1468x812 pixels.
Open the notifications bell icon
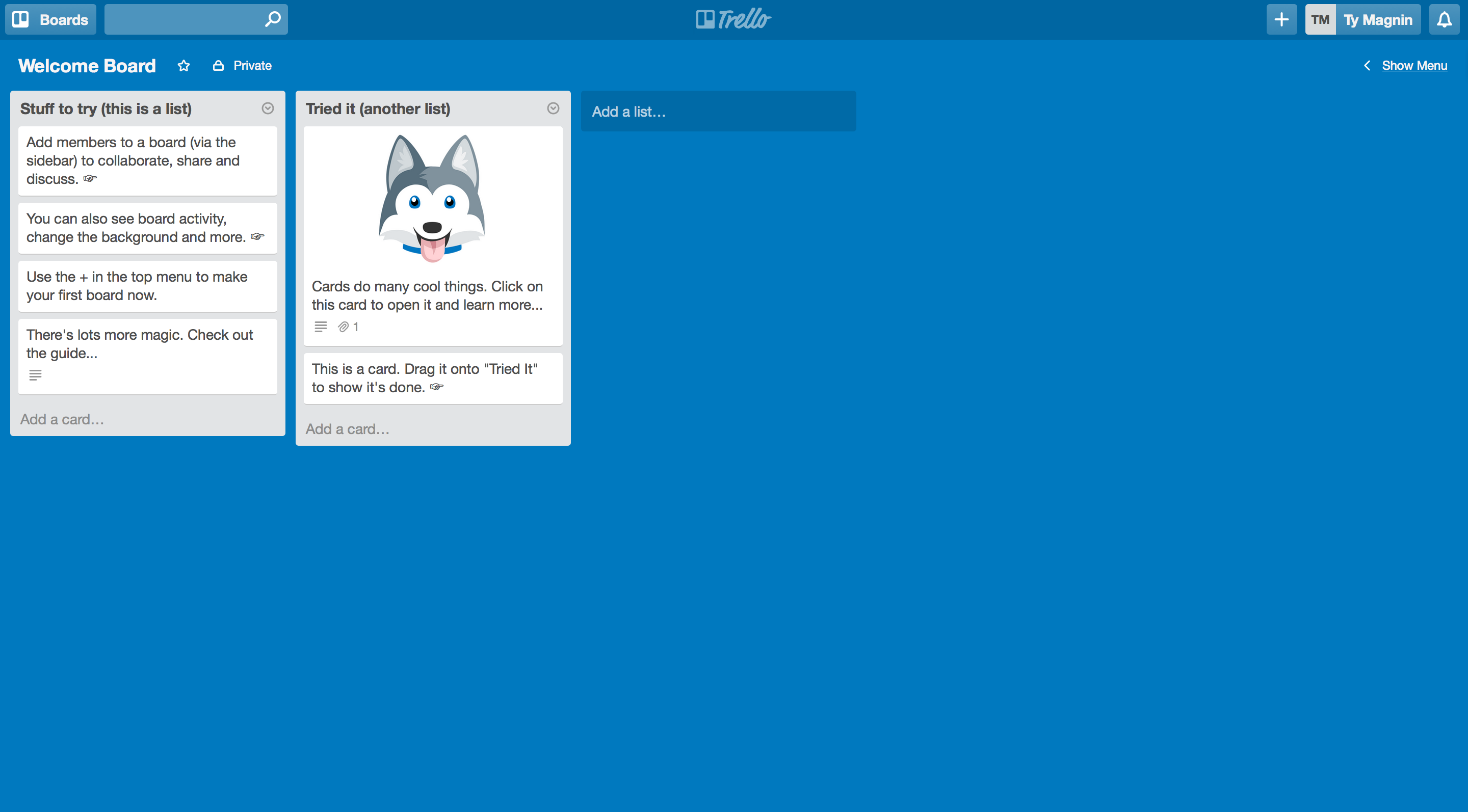coord(1444,19)
